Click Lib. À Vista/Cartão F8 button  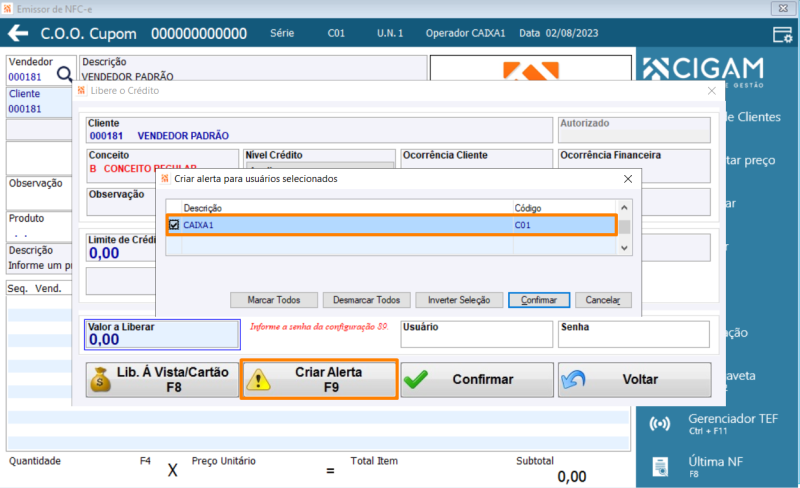click(162, 380)
